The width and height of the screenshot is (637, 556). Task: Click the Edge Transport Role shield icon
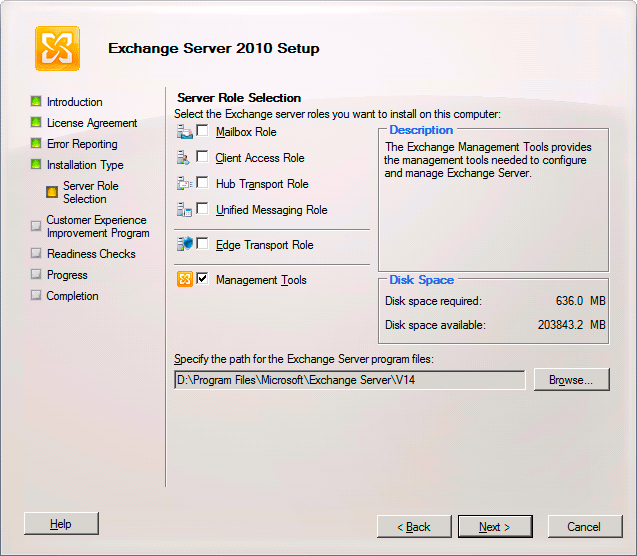point(184,244)
